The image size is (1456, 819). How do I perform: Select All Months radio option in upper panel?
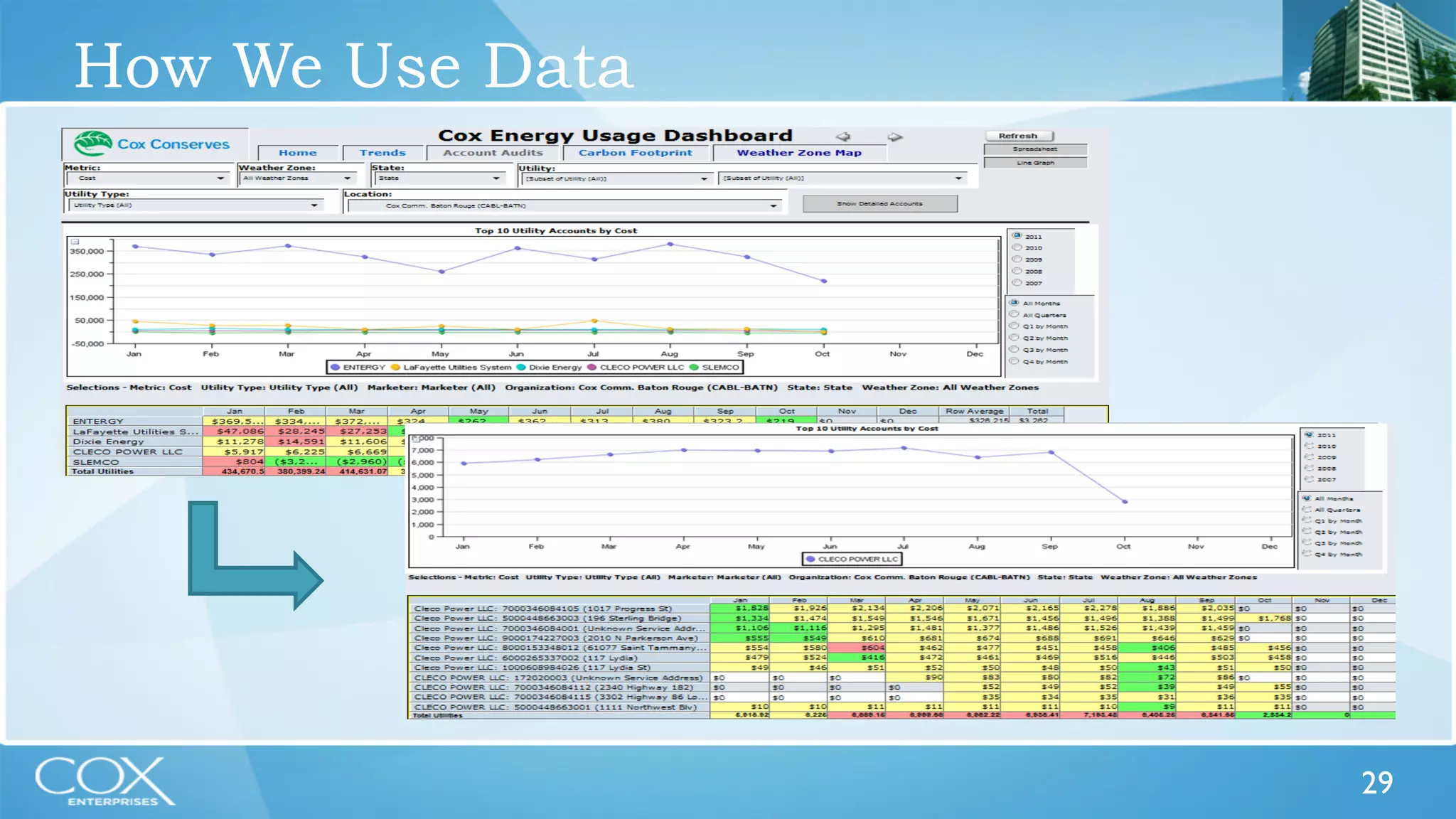point(1015,303)
